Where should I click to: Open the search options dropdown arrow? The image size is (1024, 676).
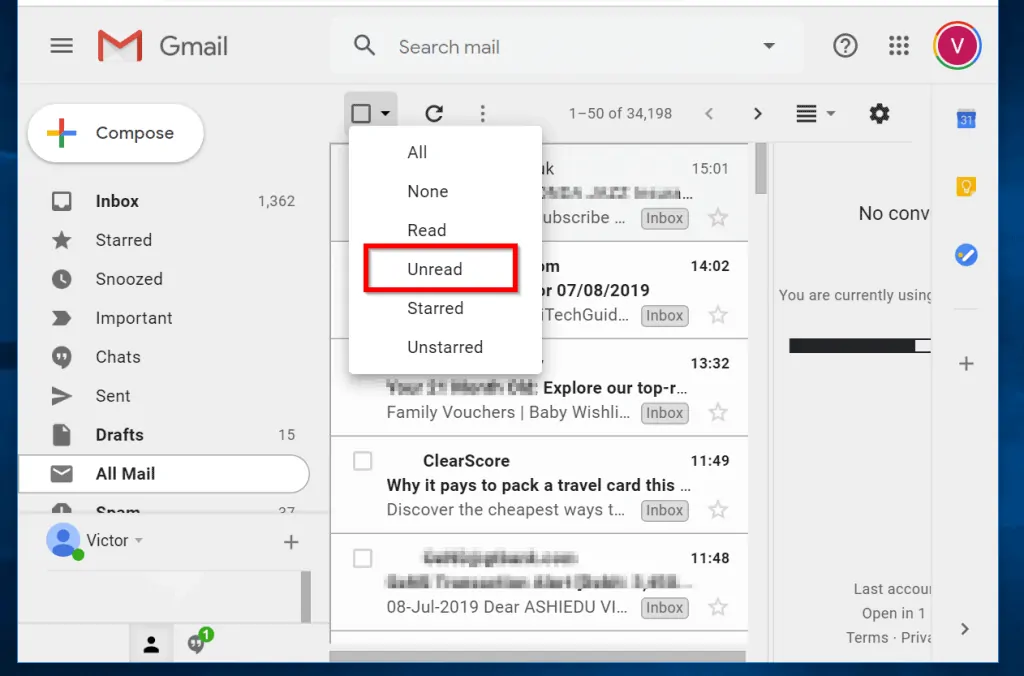pyautogui.click(x=768, y=45)
